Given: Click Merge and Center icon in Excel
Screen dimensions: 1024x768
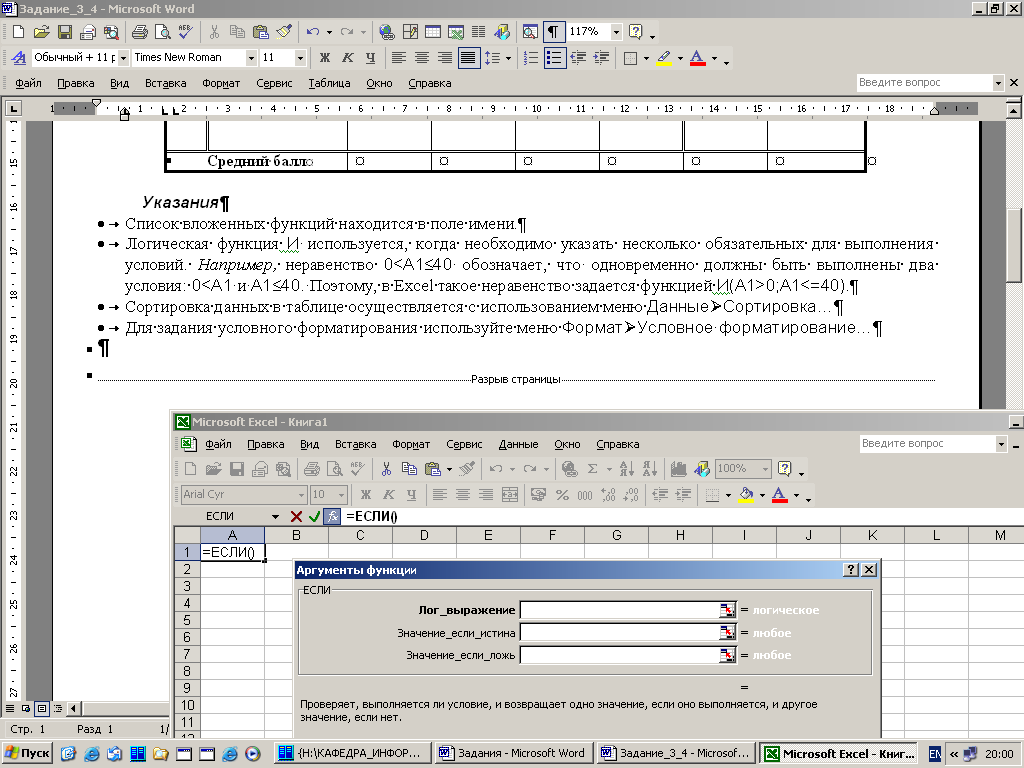Looking at the screenshot, I should (509, 495).
